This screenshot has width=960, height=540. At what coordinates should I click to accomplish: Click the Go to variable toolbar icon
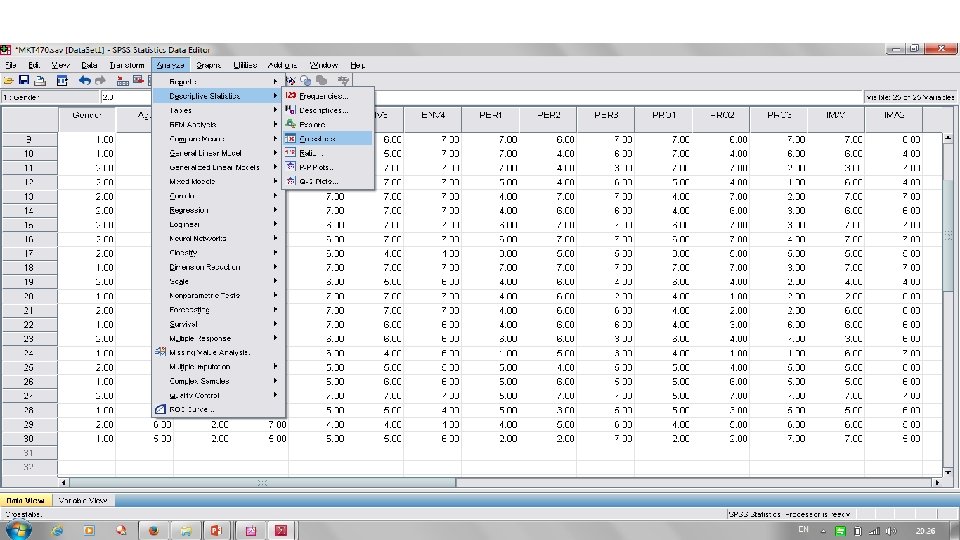click(138, 80)
